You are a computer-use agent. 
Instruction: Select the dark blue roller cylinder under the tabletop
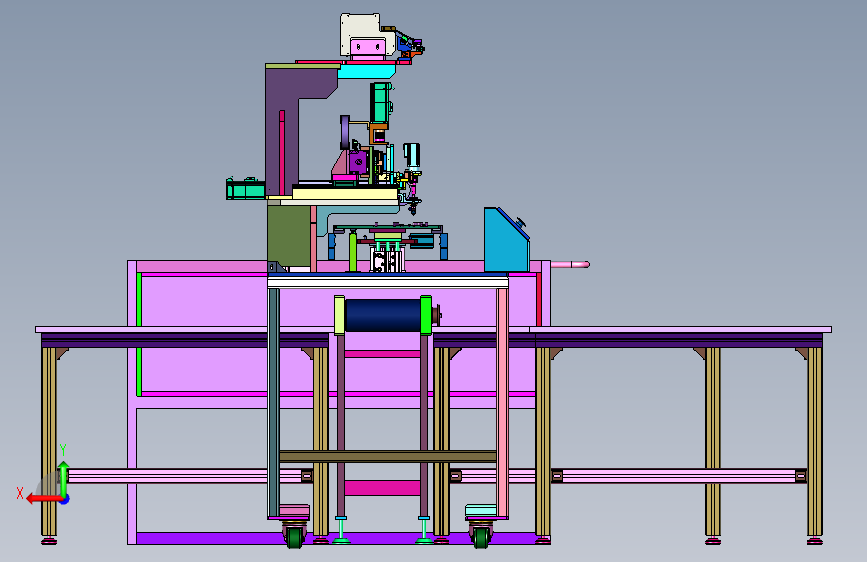[383, 315]
